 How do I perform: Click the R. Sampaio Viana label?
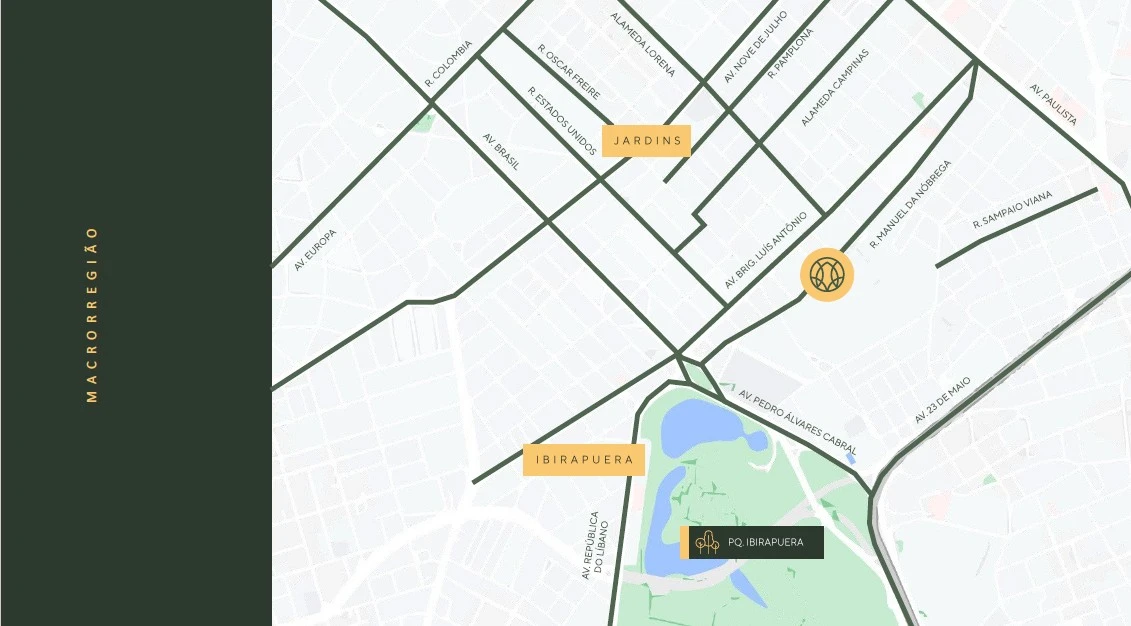1013,211
